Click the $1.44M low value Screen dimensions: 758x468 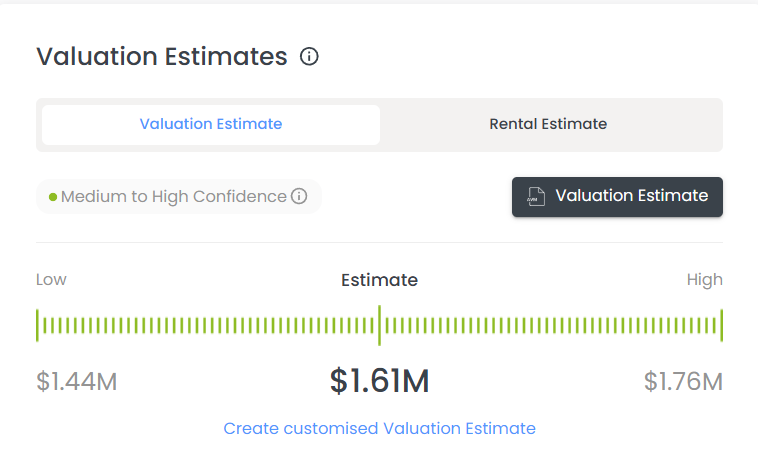[x=77, y=381]
